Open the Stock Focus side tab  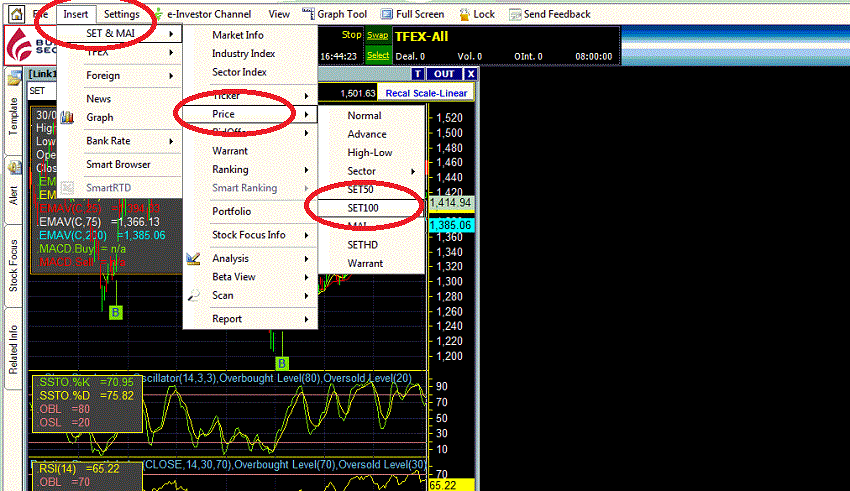(x=13, y=265)
